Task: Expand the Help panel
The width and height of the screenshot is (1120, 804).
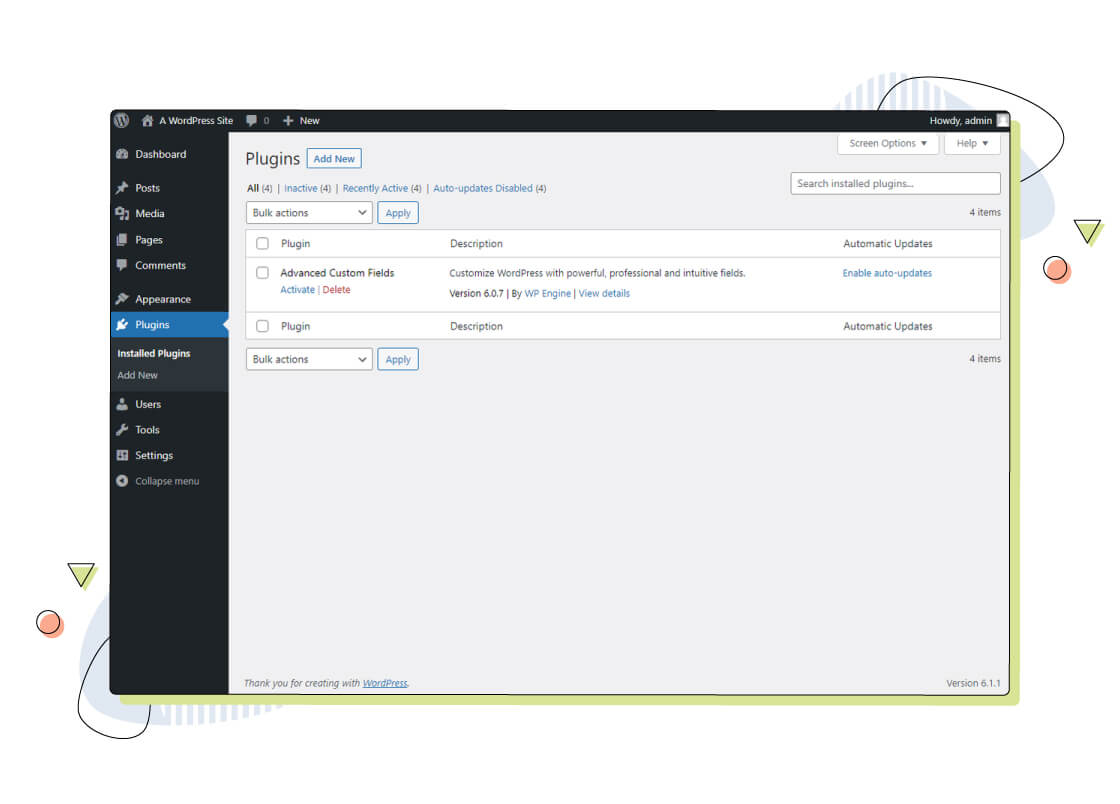Action: pos(972,144)
